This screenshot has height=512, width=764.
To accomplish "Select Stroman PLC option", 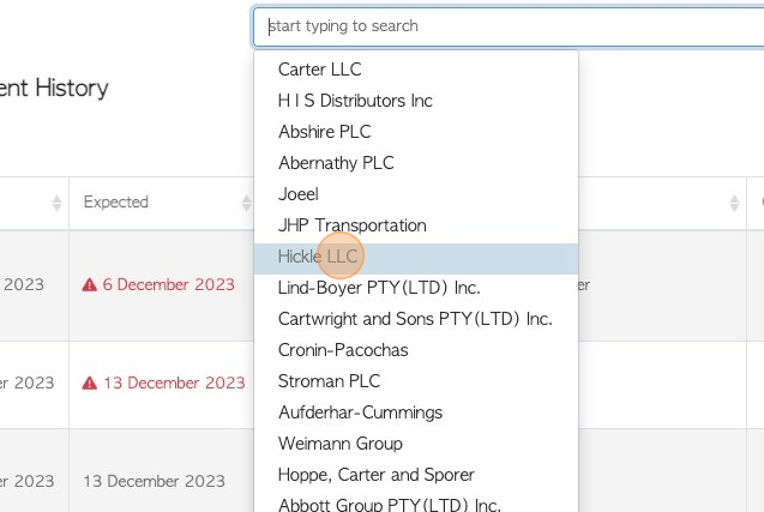I will point(329,381).
